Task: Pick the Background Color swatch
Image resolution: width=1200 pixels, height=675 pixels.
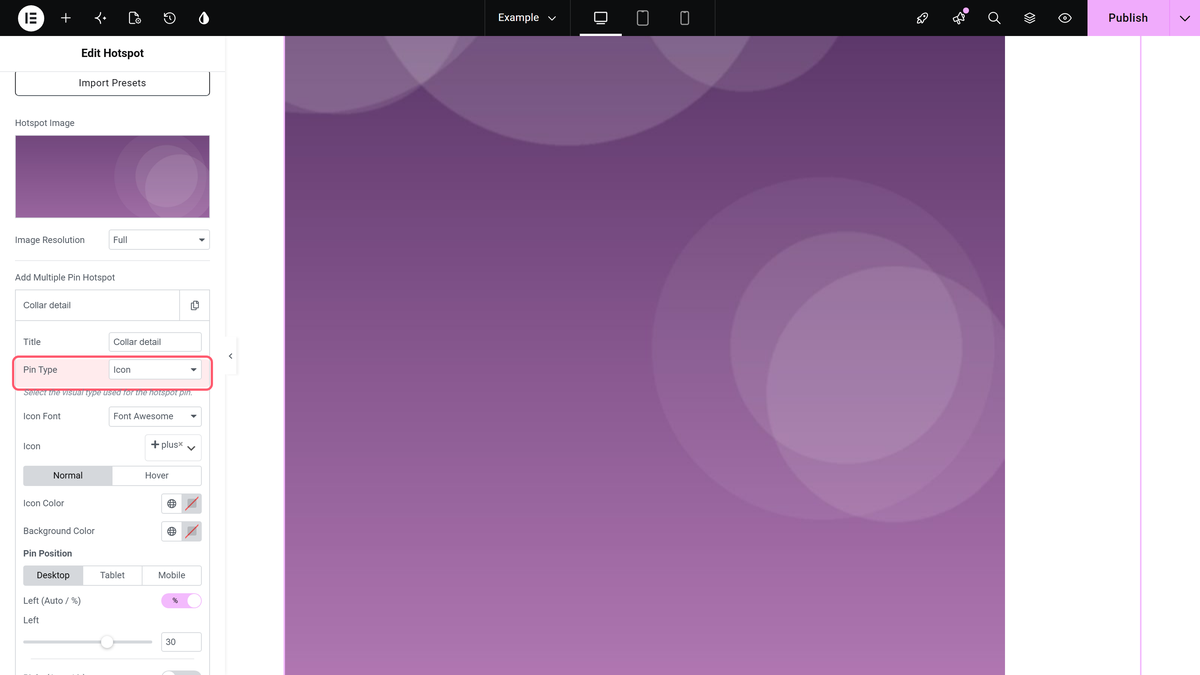Action: 192,531
